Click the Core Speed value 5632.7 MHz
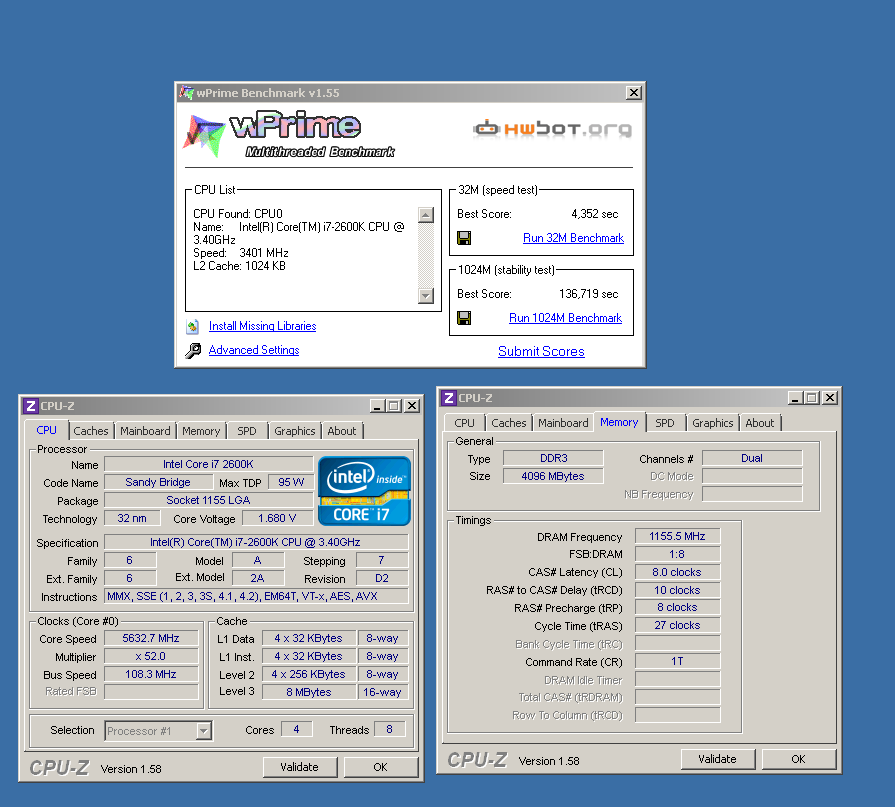Image resolution: width=895 pixels, height=807 pixels. [151, 638]
